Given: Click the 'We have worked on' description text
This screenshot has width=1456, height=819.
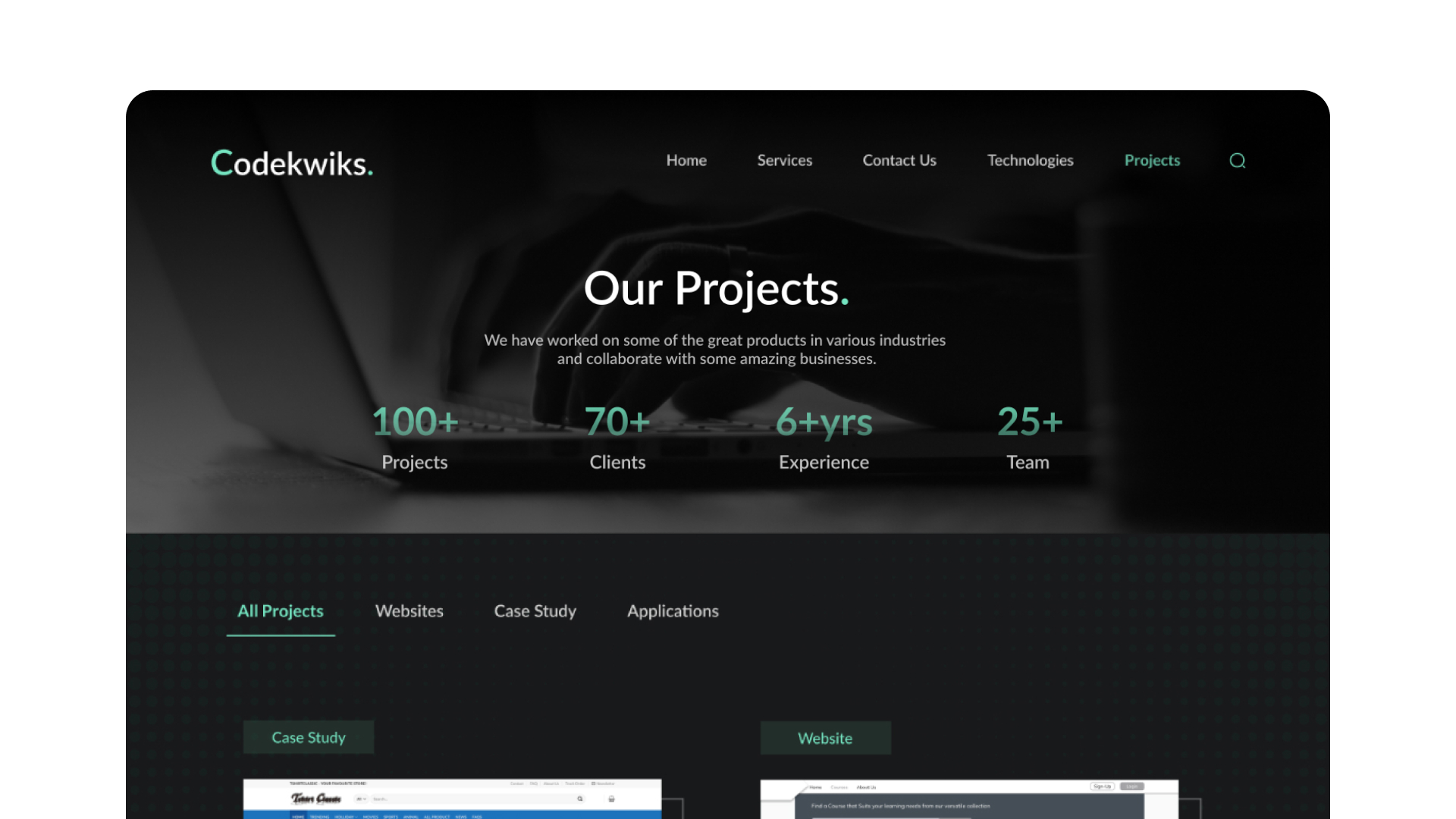Looking at the screenshot, I should pyautogui.click(x=715, y=350).
